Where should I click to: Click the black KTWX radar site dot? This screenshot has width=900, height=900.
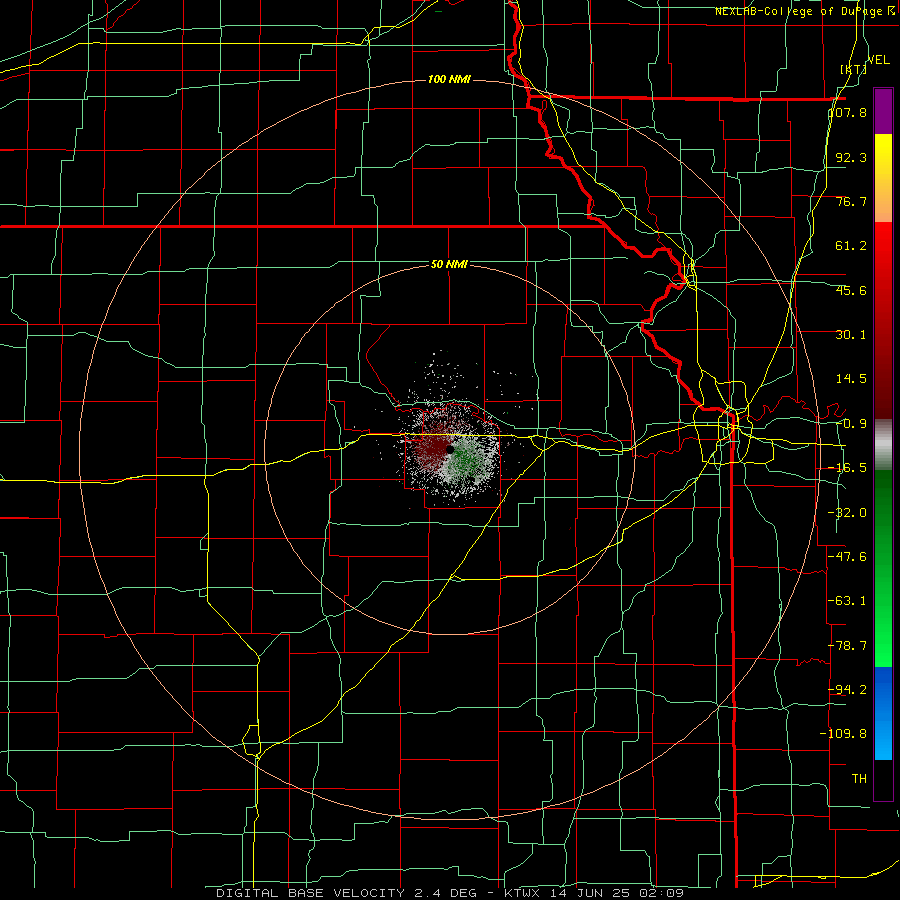[450, 449]
